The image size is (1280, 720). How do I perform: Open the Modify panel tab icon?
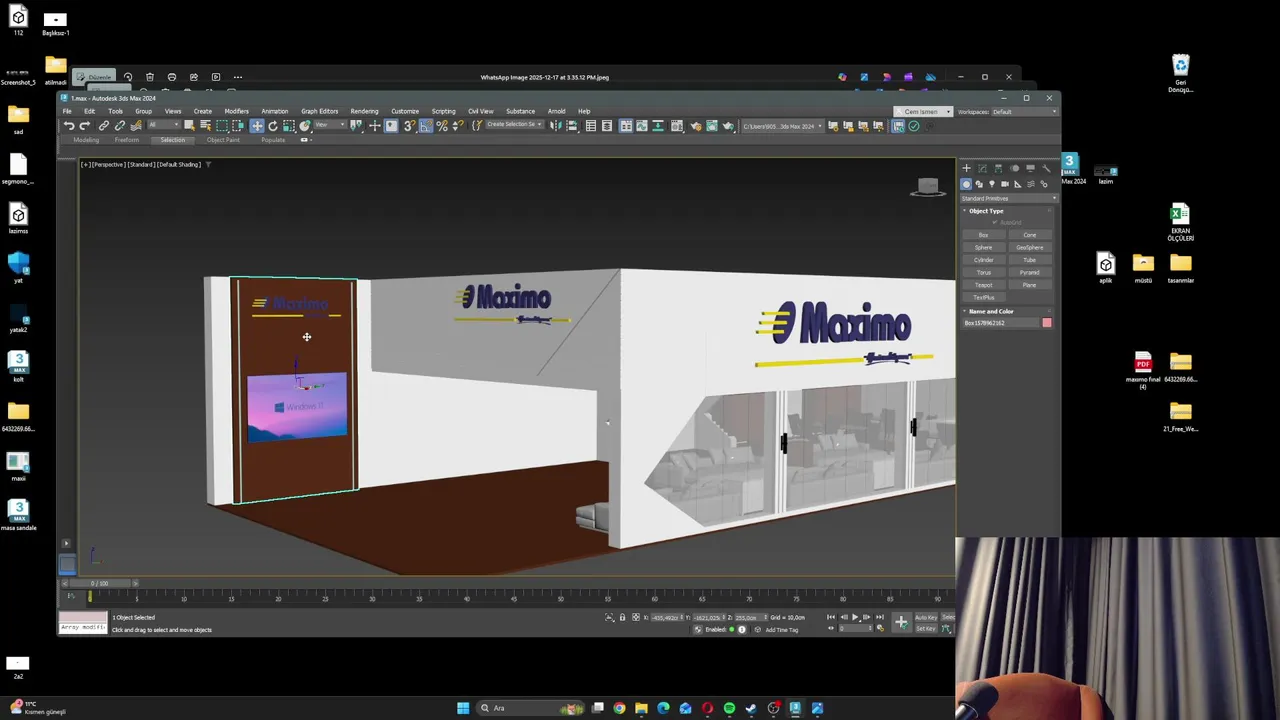tap(982, 168)
